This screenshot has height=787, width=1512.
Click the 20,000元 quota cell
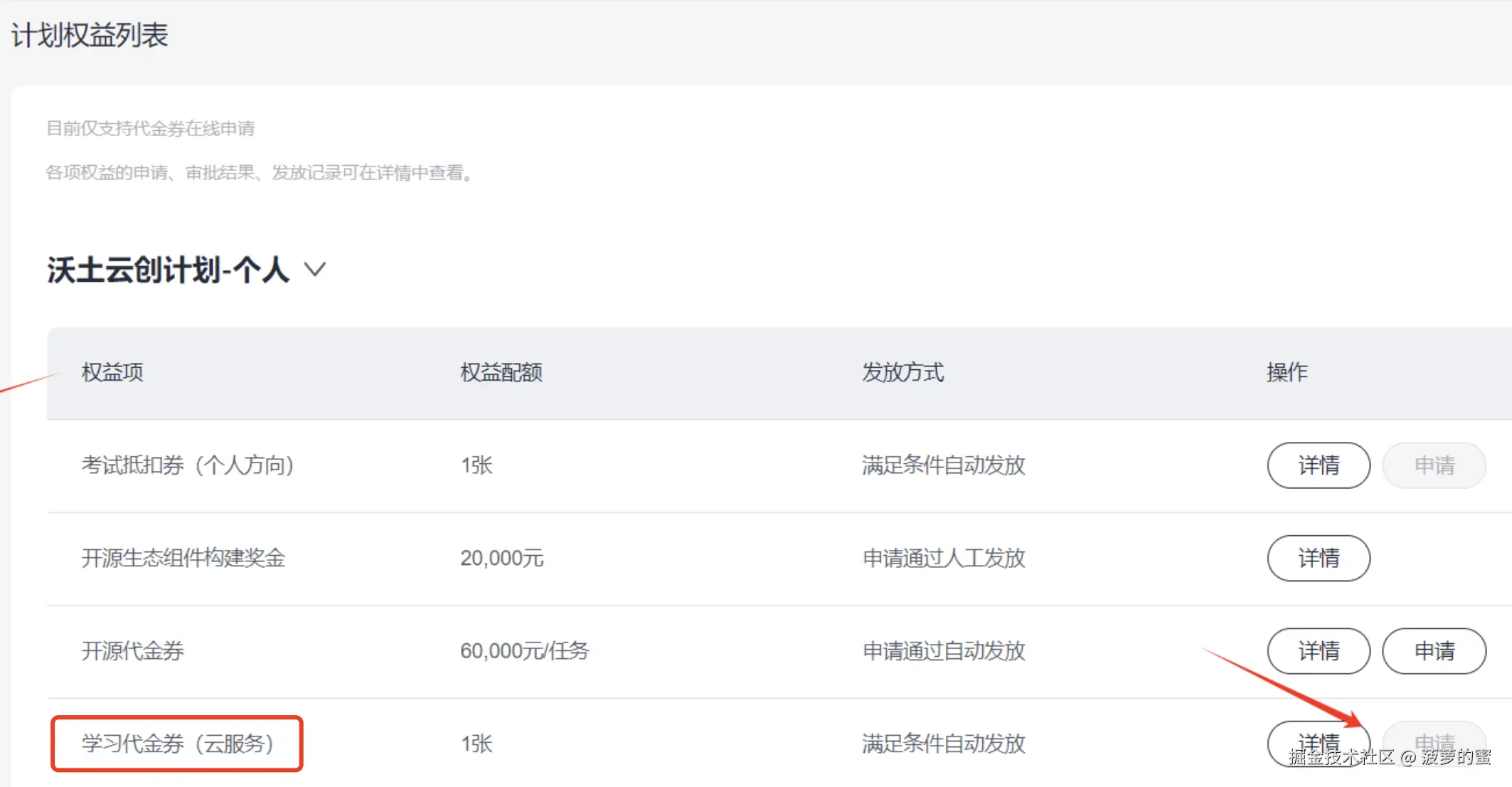click(501, 558)
